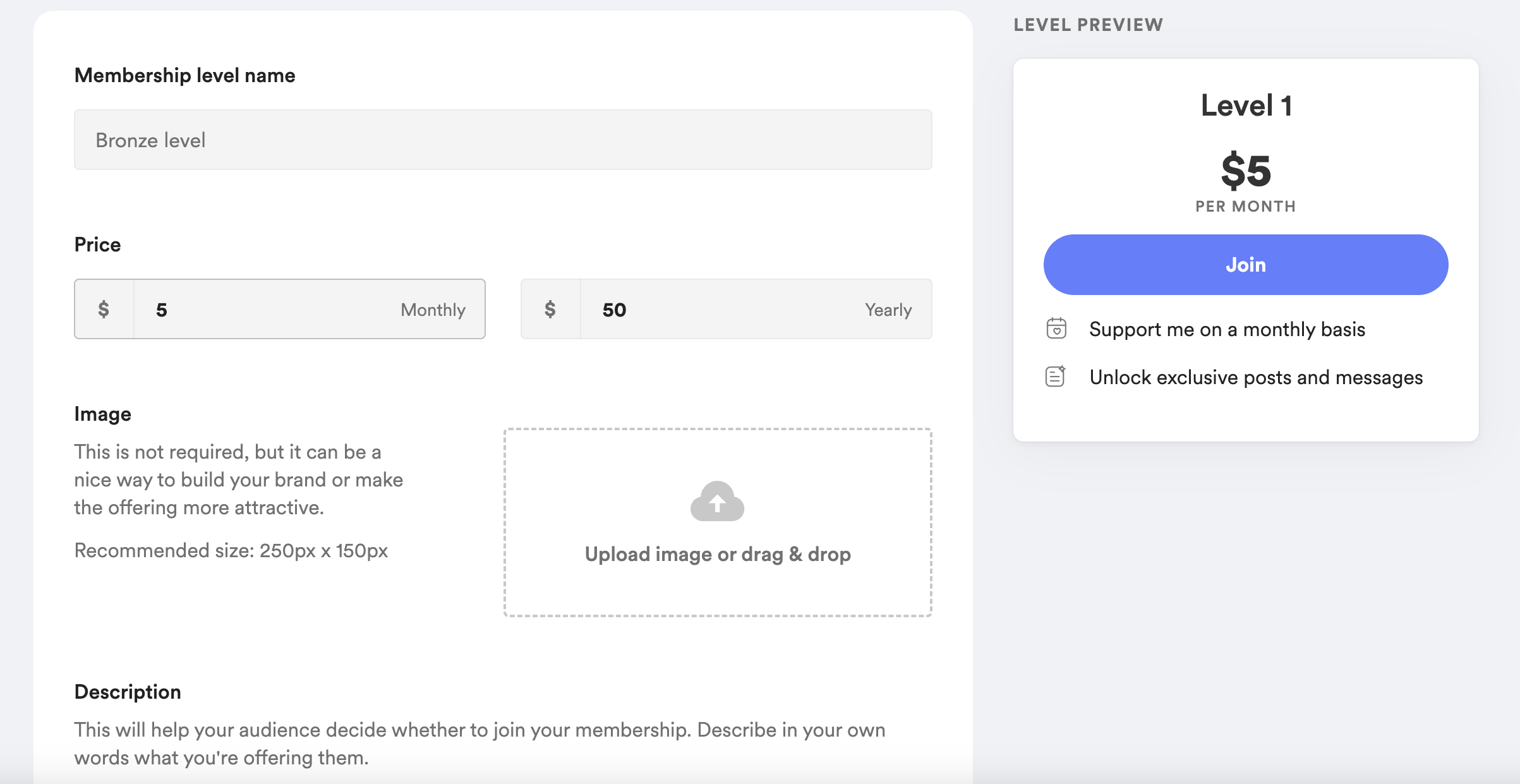Click the dollar sign in the Yearly price box
The width and height of the screenshot is (1520, 784).
(x=550, y=310)
